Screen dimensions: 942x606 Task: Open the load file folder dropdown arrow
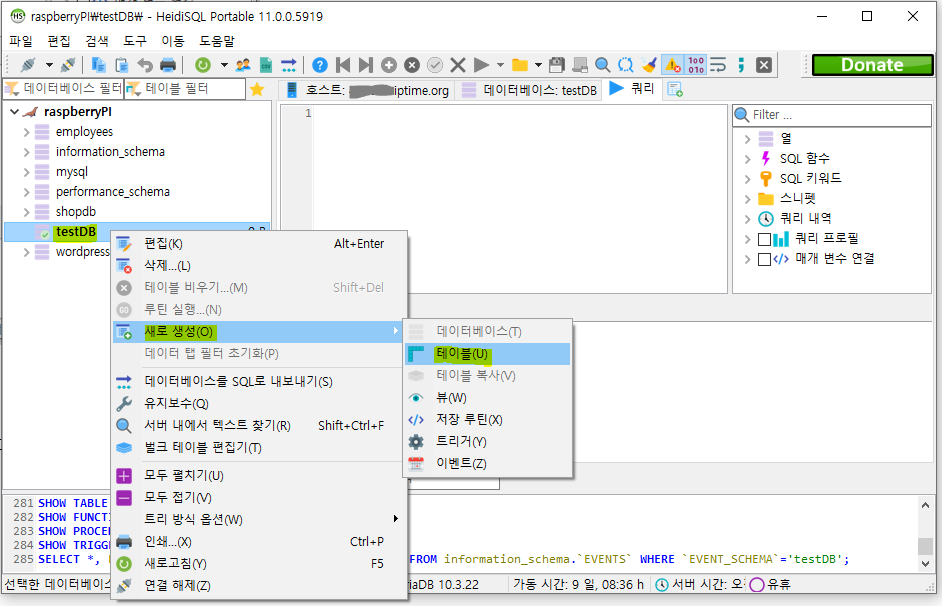[538, 65]
